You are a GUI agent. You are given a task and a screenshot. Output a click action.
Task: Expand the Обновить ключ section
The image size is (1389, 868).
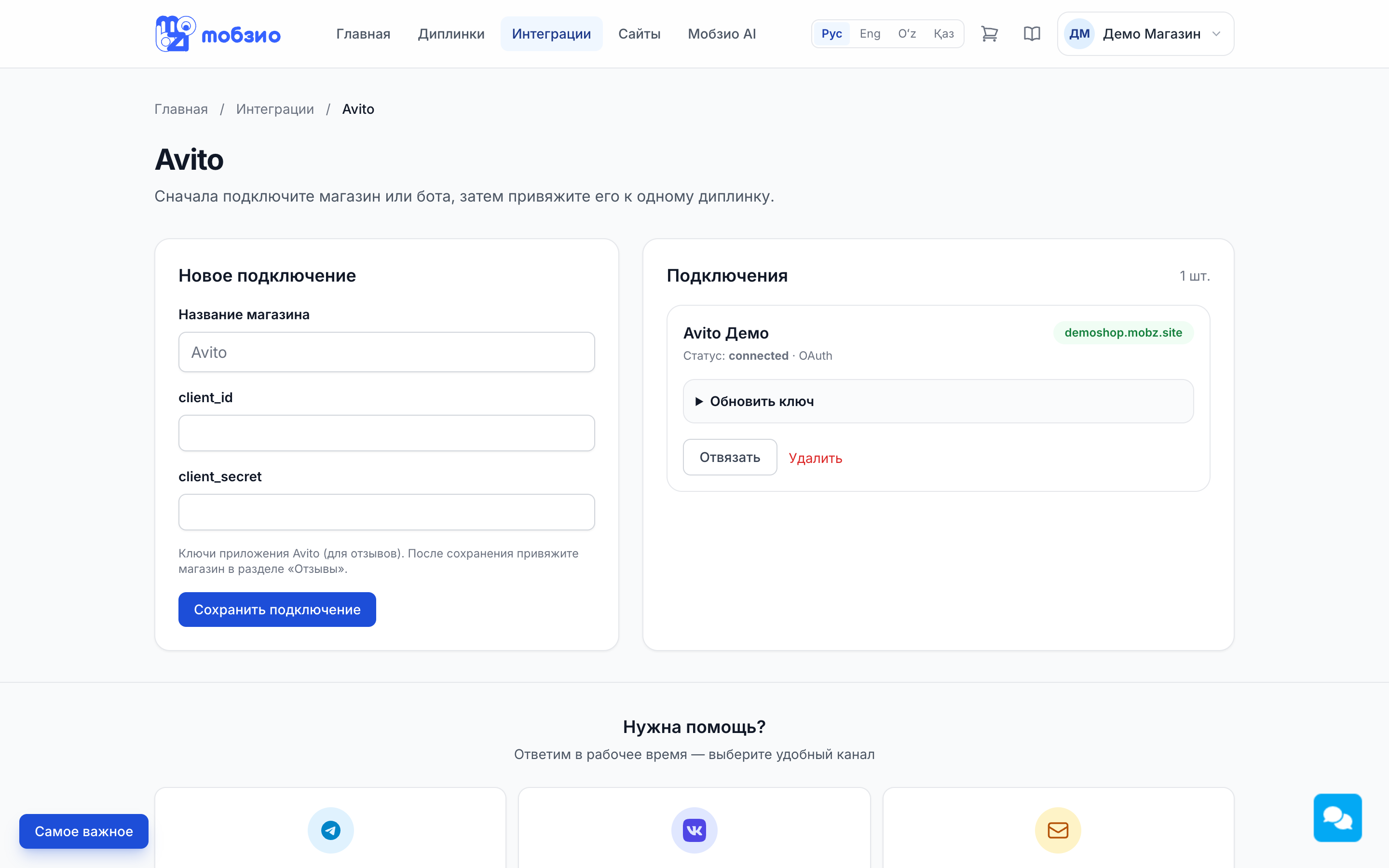(938, 401)
